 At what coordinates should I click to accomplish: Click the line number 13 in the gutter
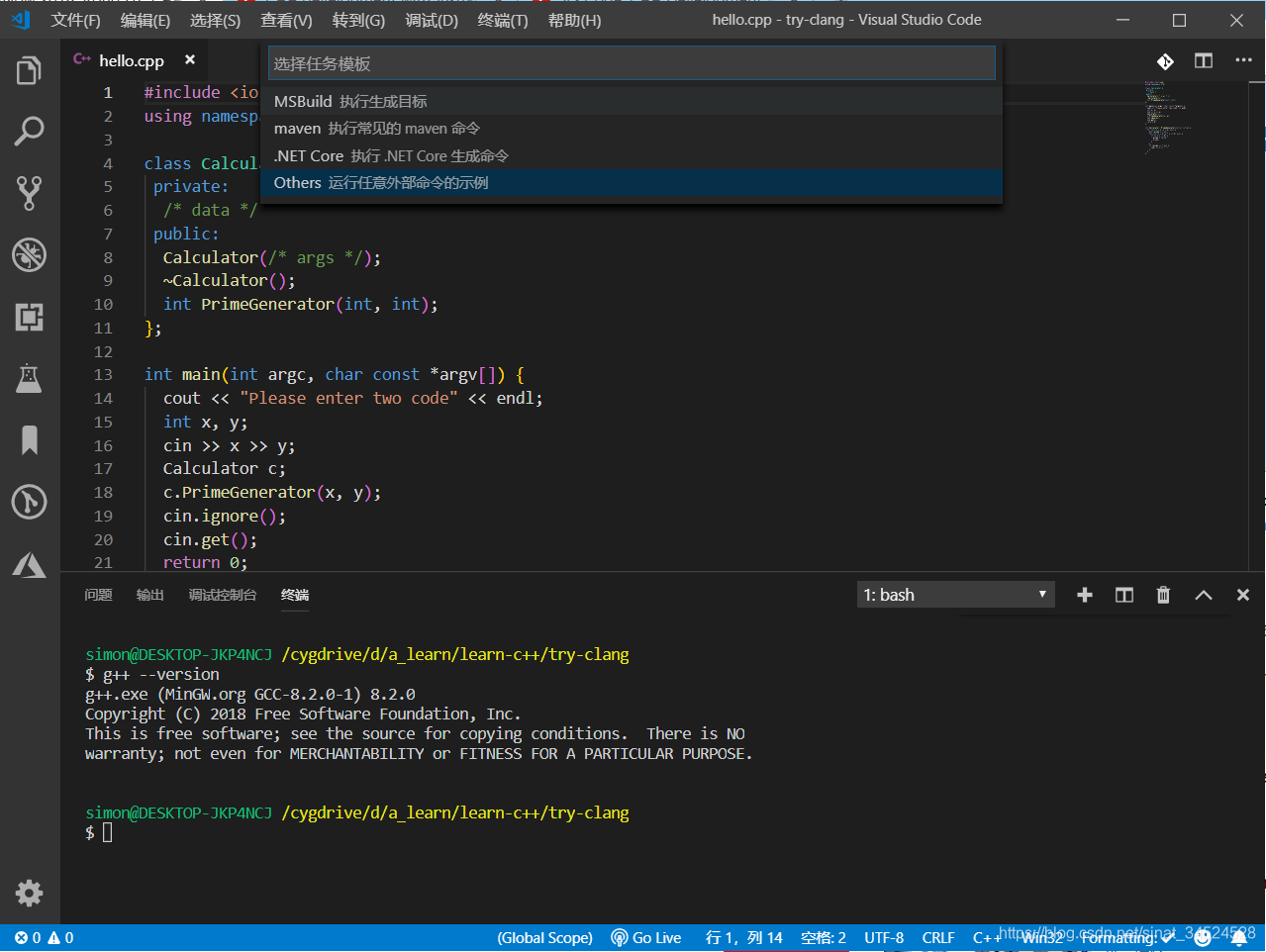coord(103,375)
